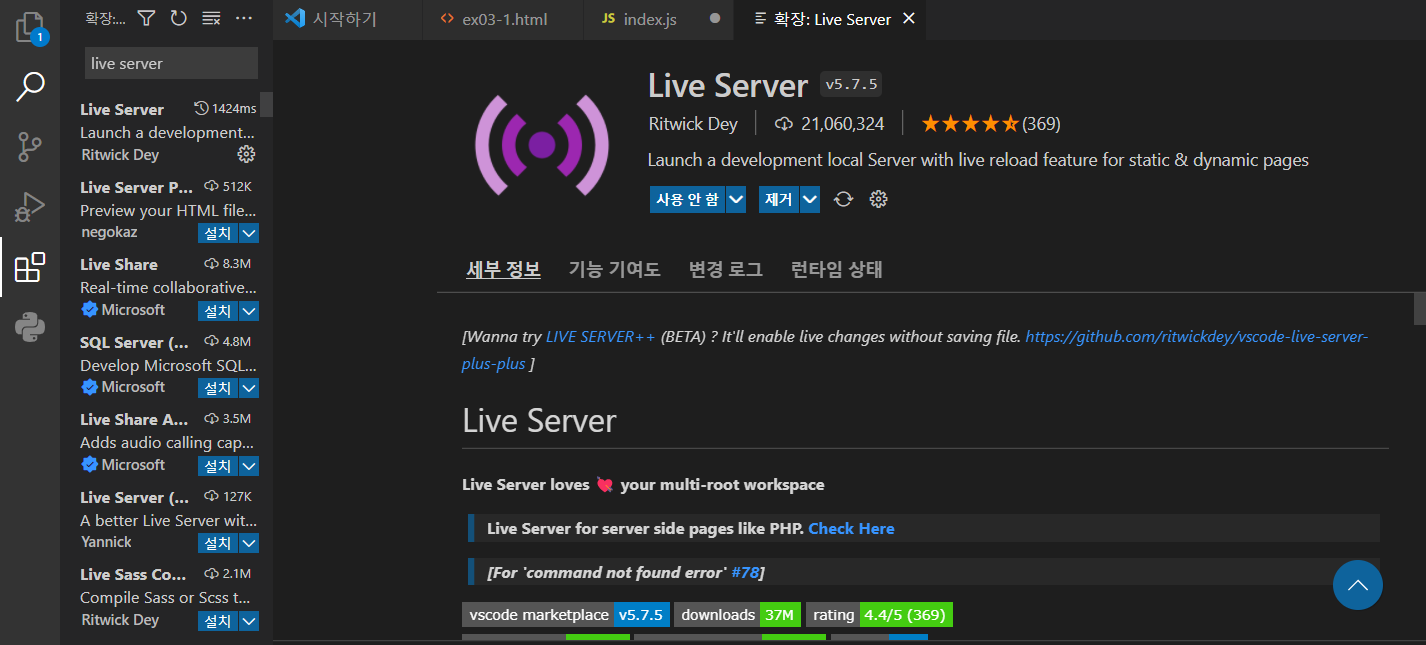The image size is (1426, 645).
Task: Click the large Live Server logo
Action: (x=541, y=145)
